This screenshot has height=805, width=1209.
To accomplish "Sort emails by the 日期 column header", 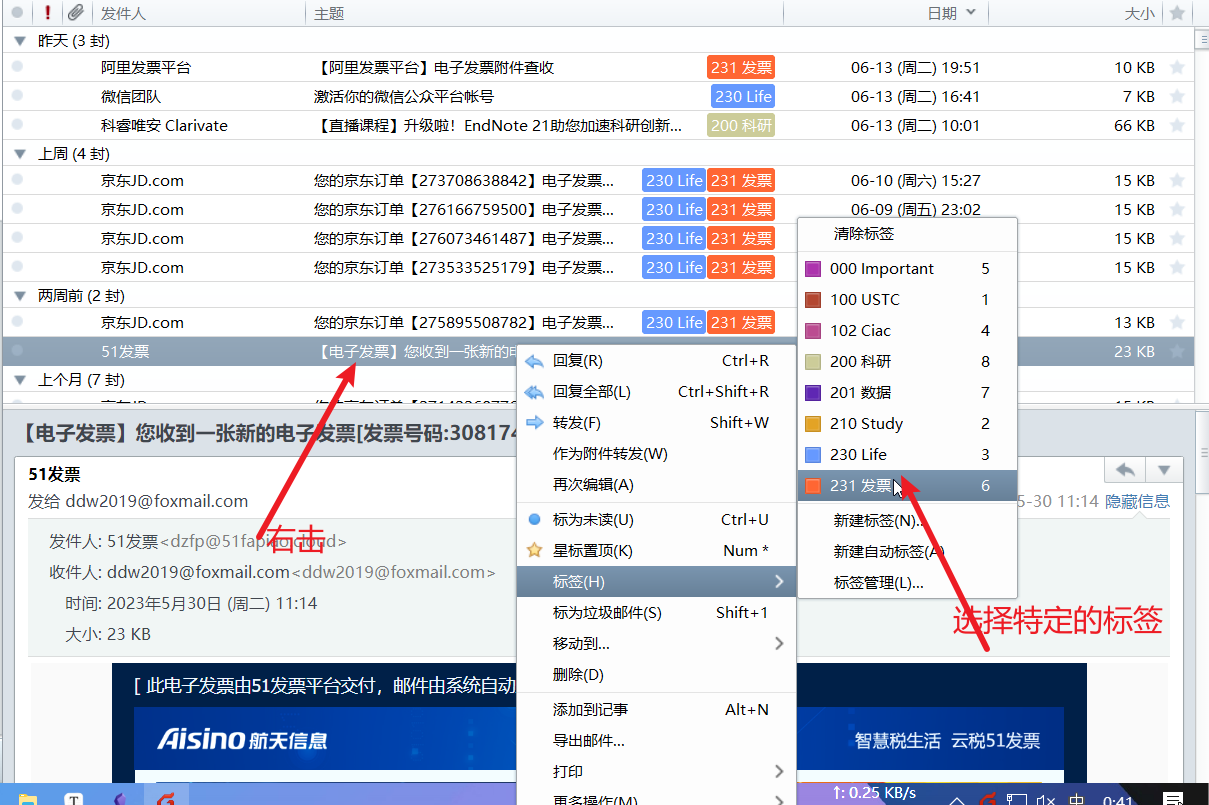I will click(x=942, y=13).
